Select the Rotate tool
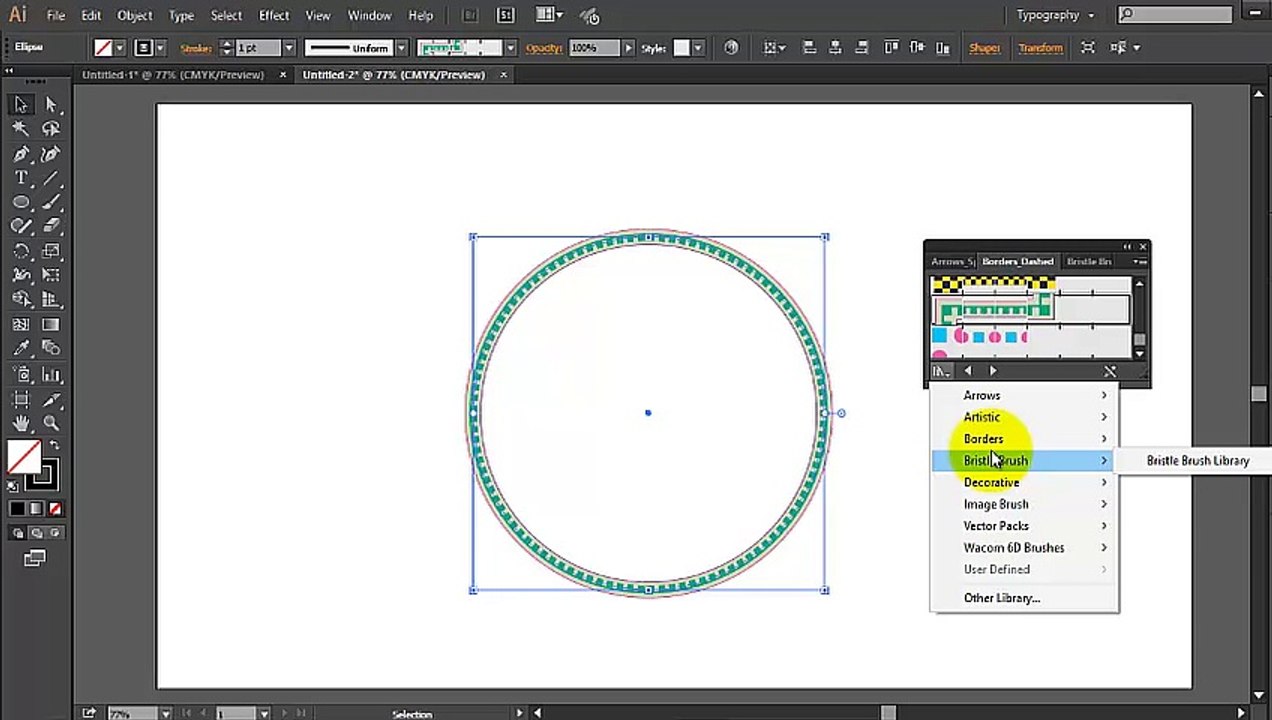Viewport: 1272px width, 720px height. tap(21, 251)
